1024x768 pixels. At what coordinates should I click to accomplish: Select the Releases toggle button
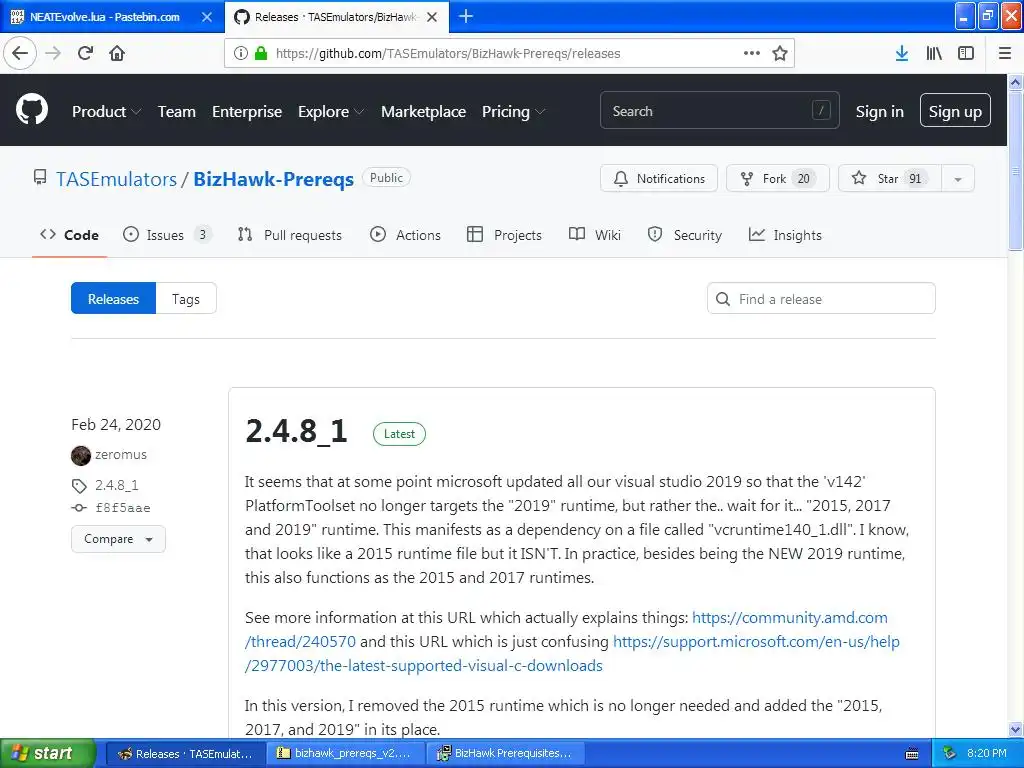(114, 298)
